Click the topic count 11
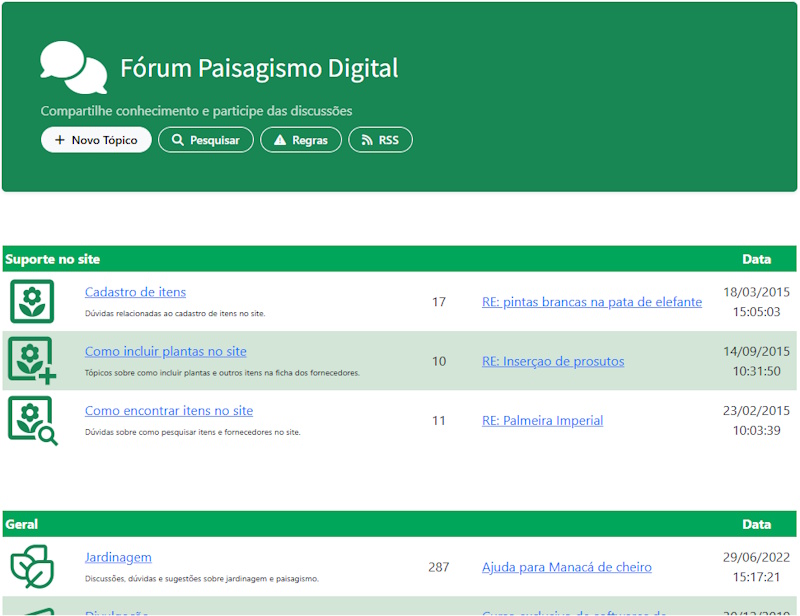 pyautogui.click(x=439, y=420)
